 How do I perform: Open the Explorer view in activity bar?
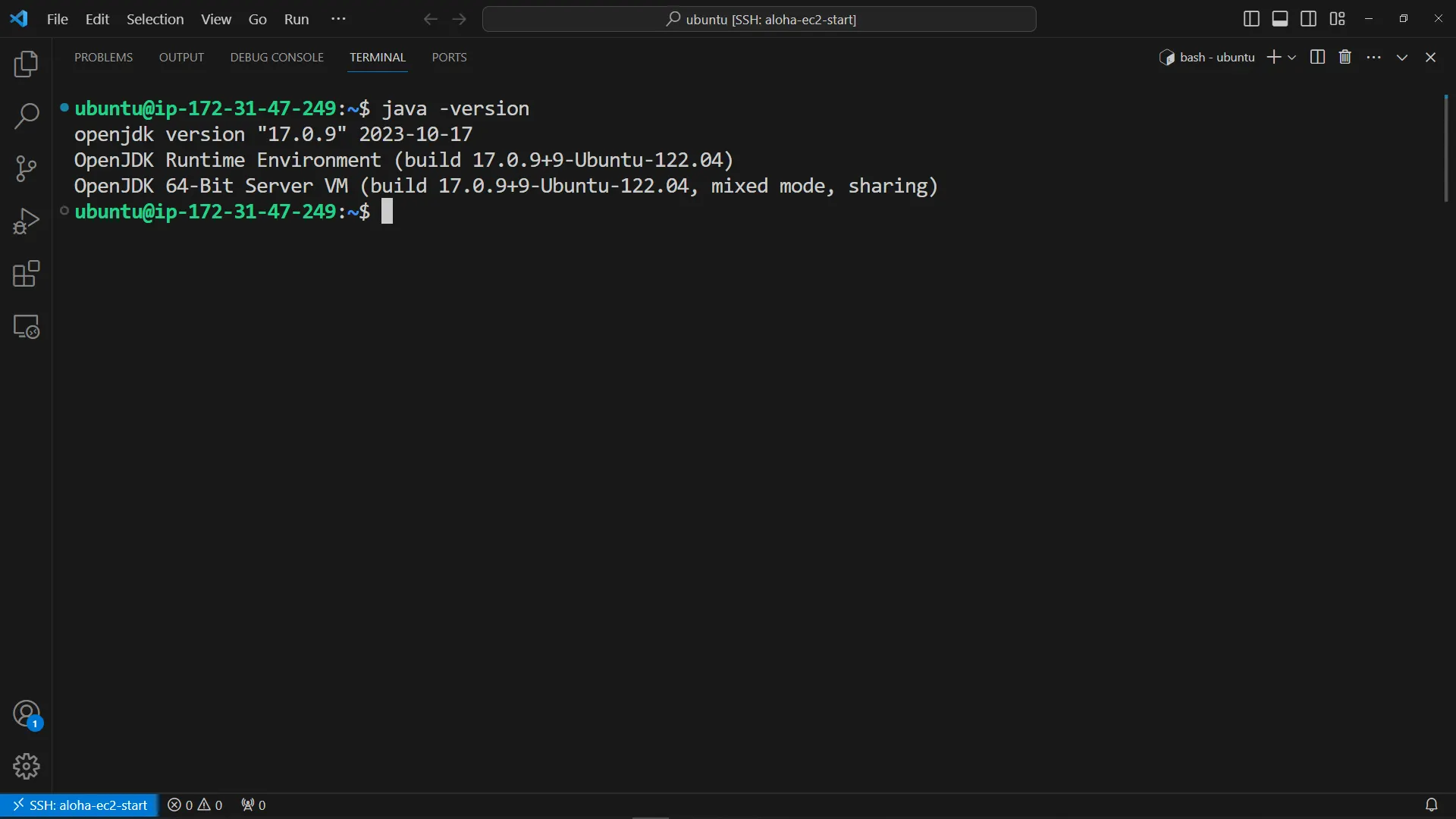[27, 64]
